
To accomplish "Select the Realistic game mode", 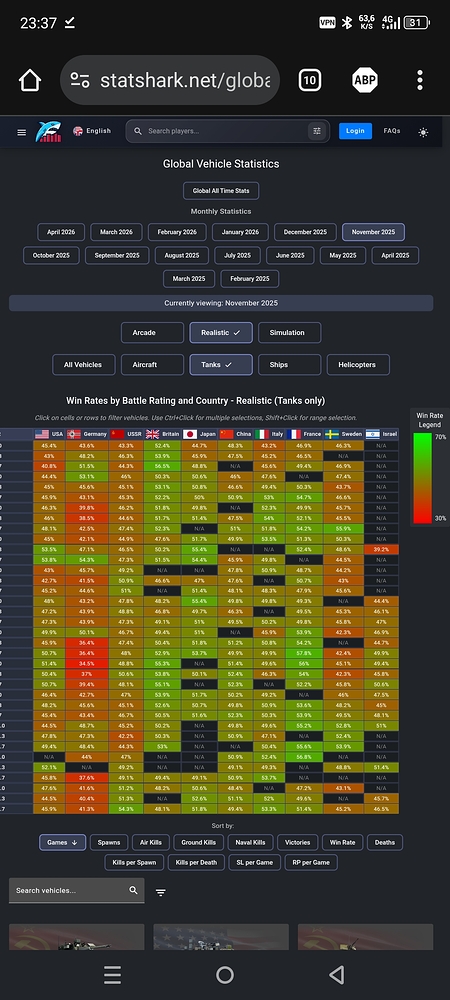I will [221, 332].
